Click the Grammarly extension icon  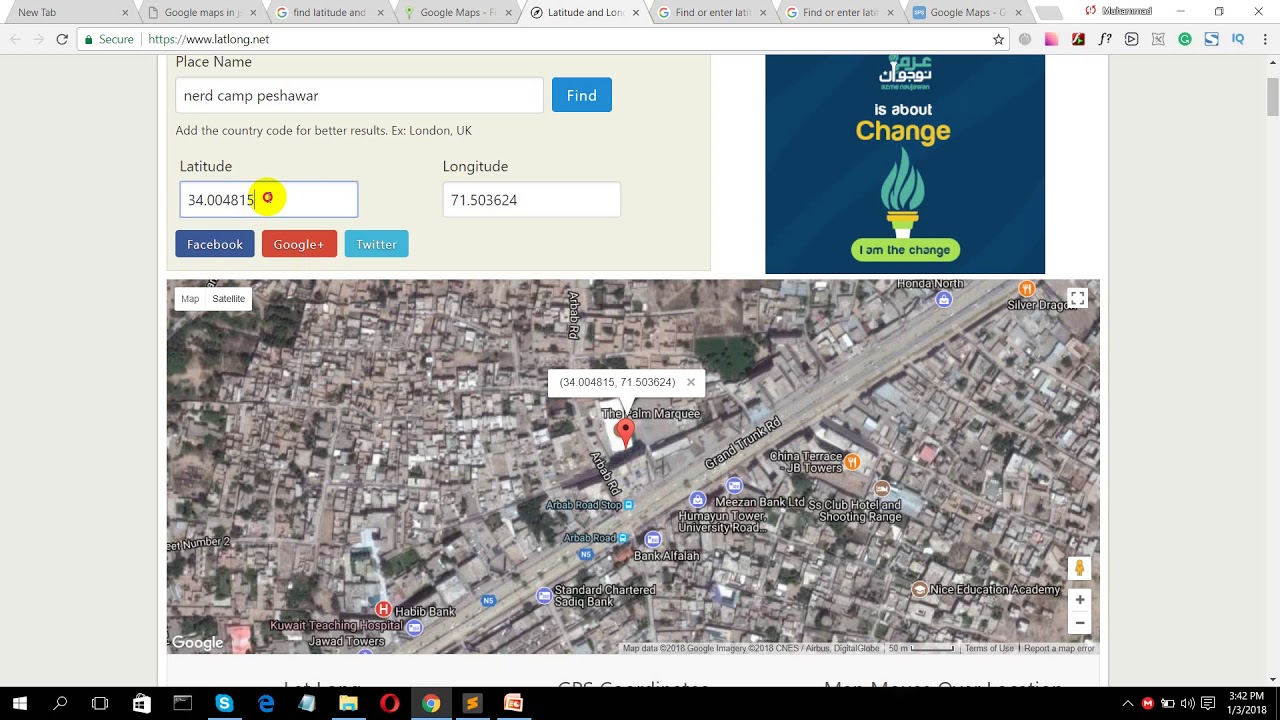tap(1185, 39)
